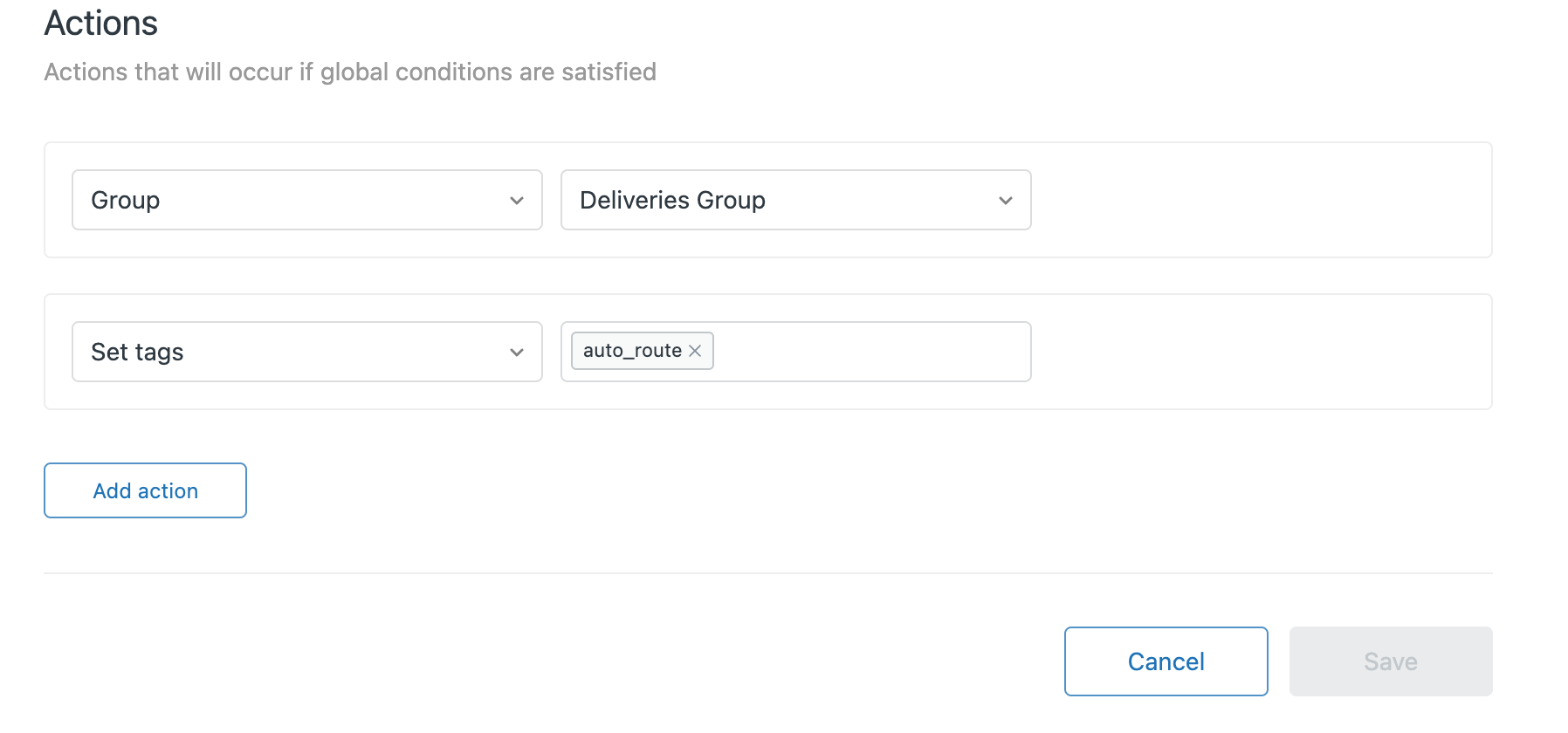
Task: Click the Add action button
Action: coord(145,490)
